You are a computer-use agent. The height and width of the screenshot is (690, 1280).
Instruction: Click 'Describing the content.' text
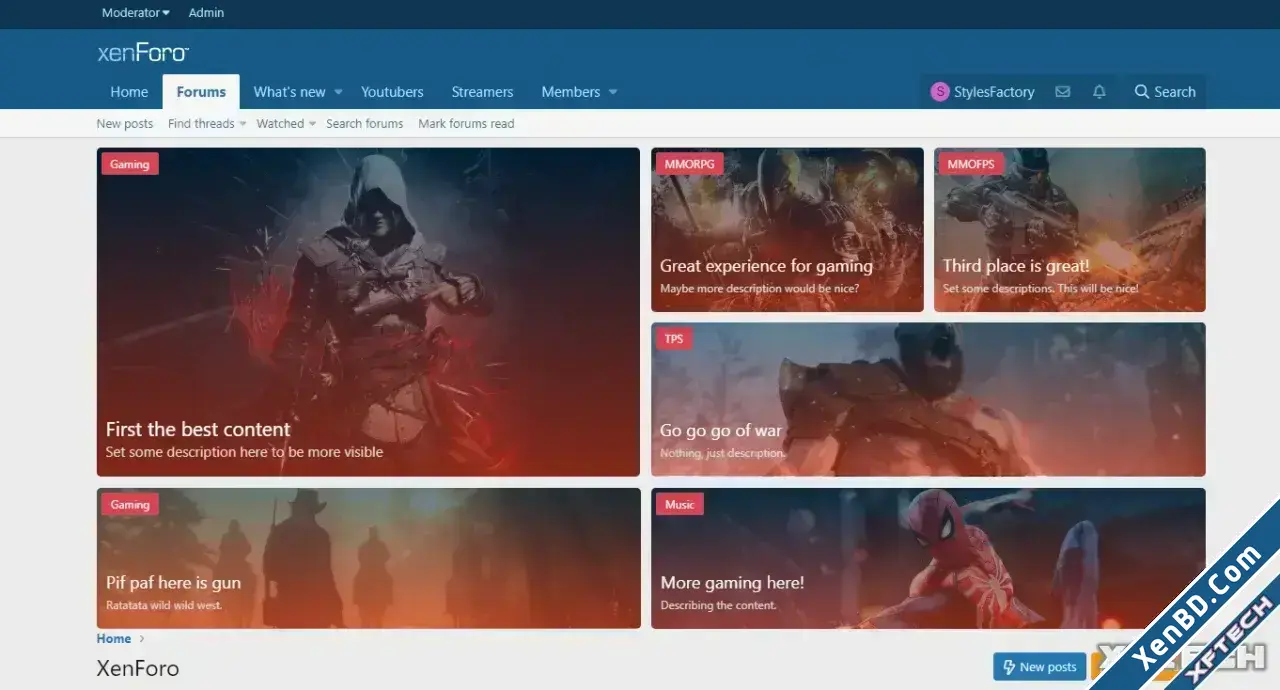pyautogui.click(x=718, y=606)
